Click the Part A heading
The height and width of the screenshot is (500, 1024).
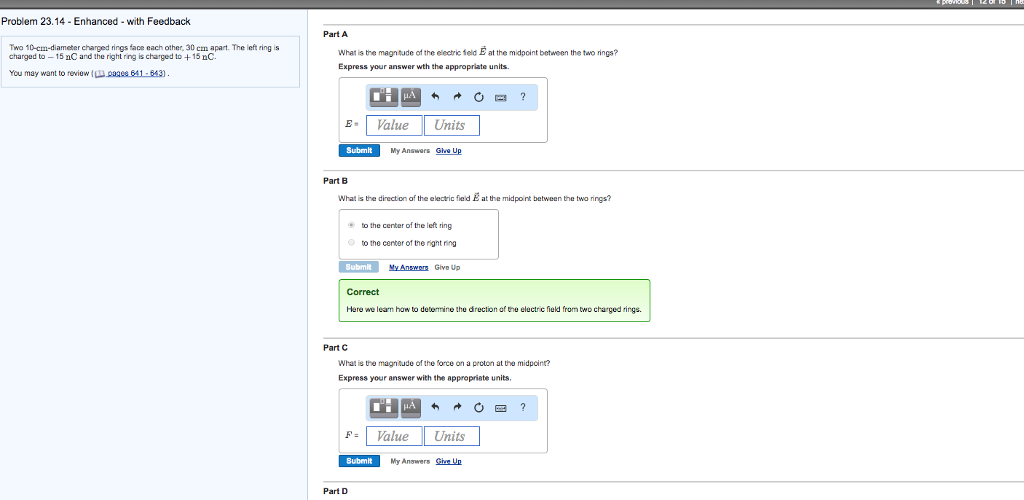tap(336, 34)
